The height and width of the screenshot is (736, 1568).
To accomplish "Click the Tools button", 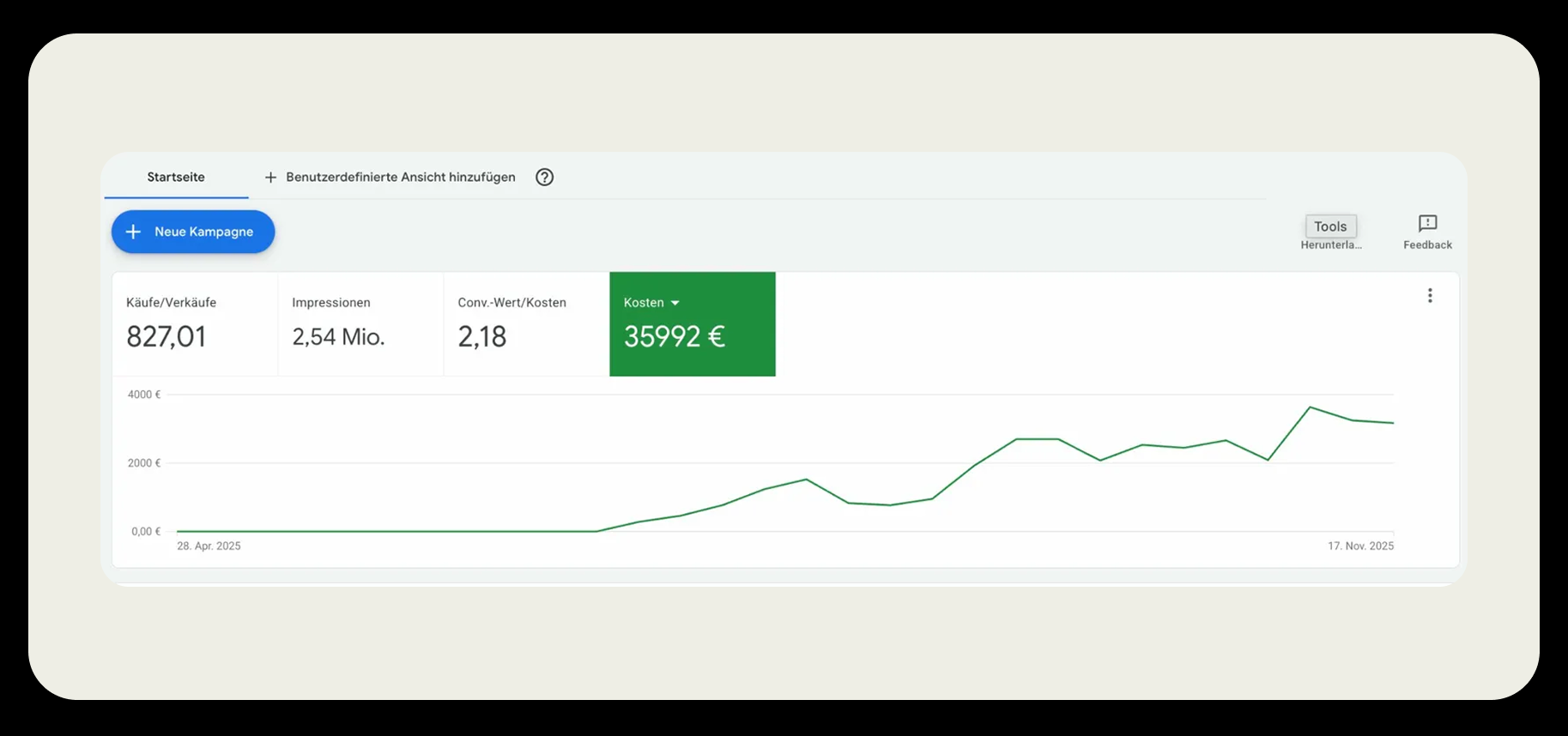I will click(x=1330, y=226).
